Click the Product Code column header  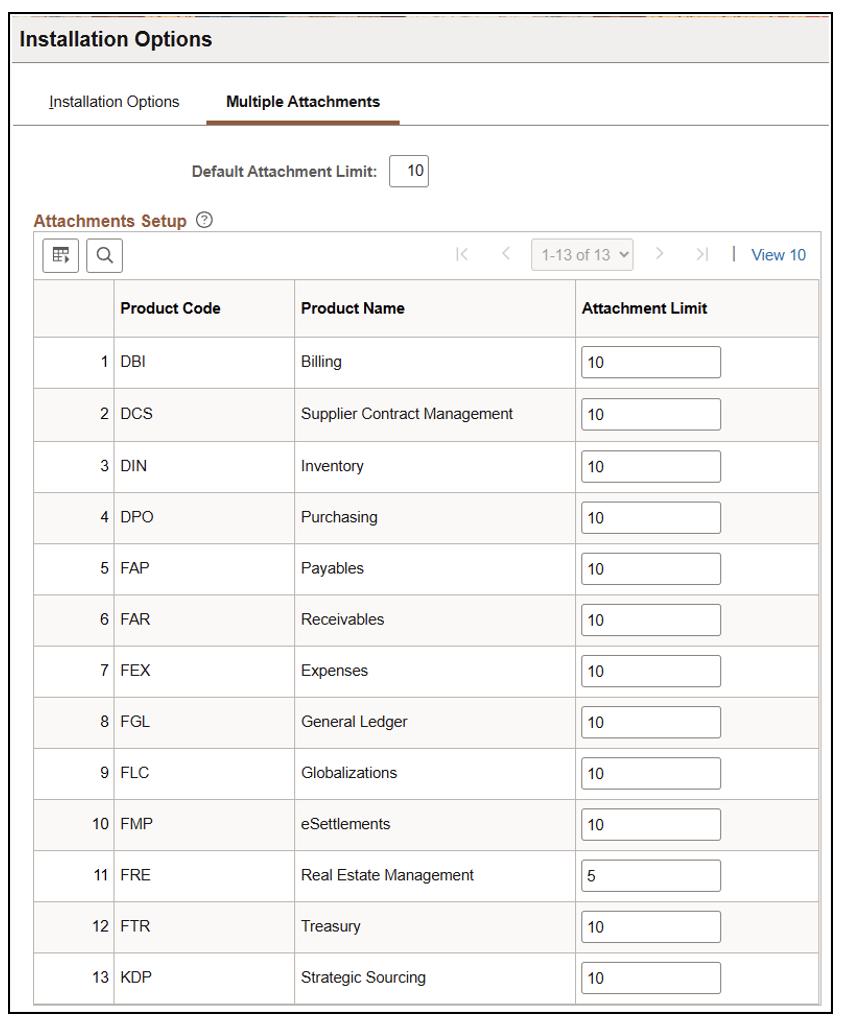170,309
